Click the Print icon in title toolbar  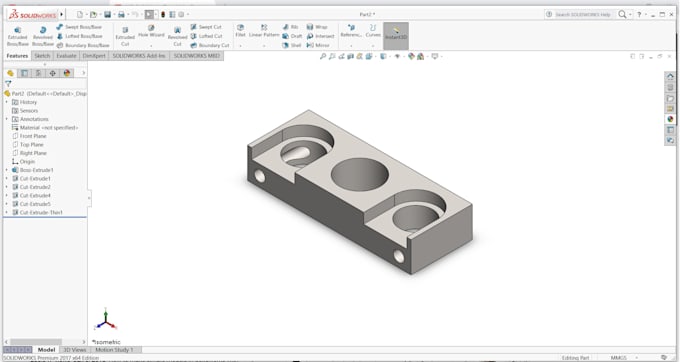coord(121,14)
